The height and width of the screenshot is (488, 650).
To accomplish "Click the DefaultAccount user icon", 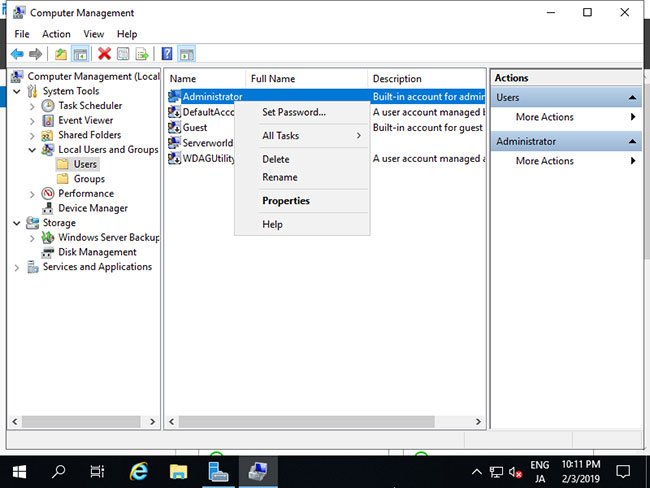I will tap(174, 112).
